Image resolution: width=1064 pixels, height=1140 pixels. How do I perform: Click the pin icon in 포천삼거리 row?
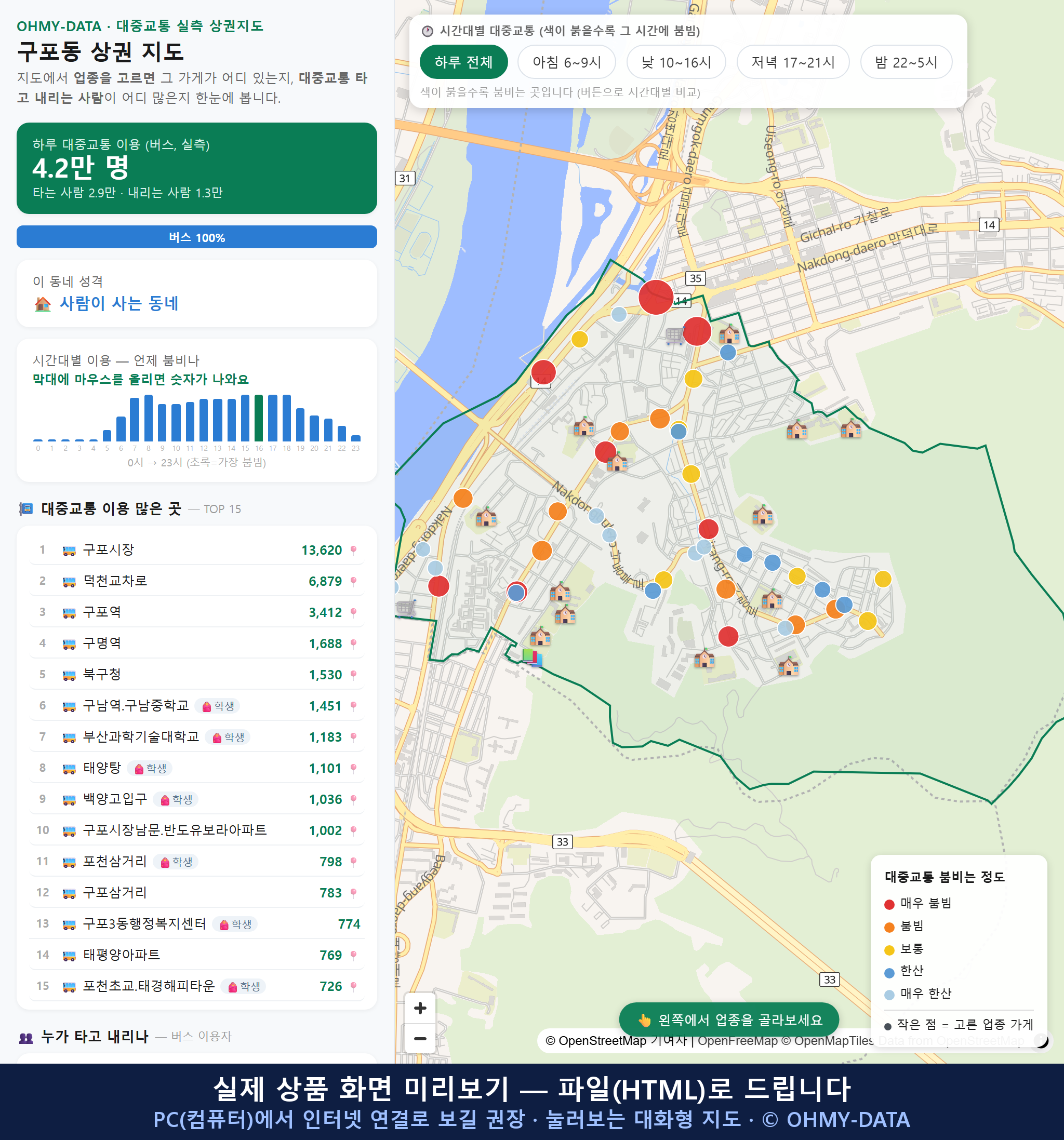[x=353, y=862]
